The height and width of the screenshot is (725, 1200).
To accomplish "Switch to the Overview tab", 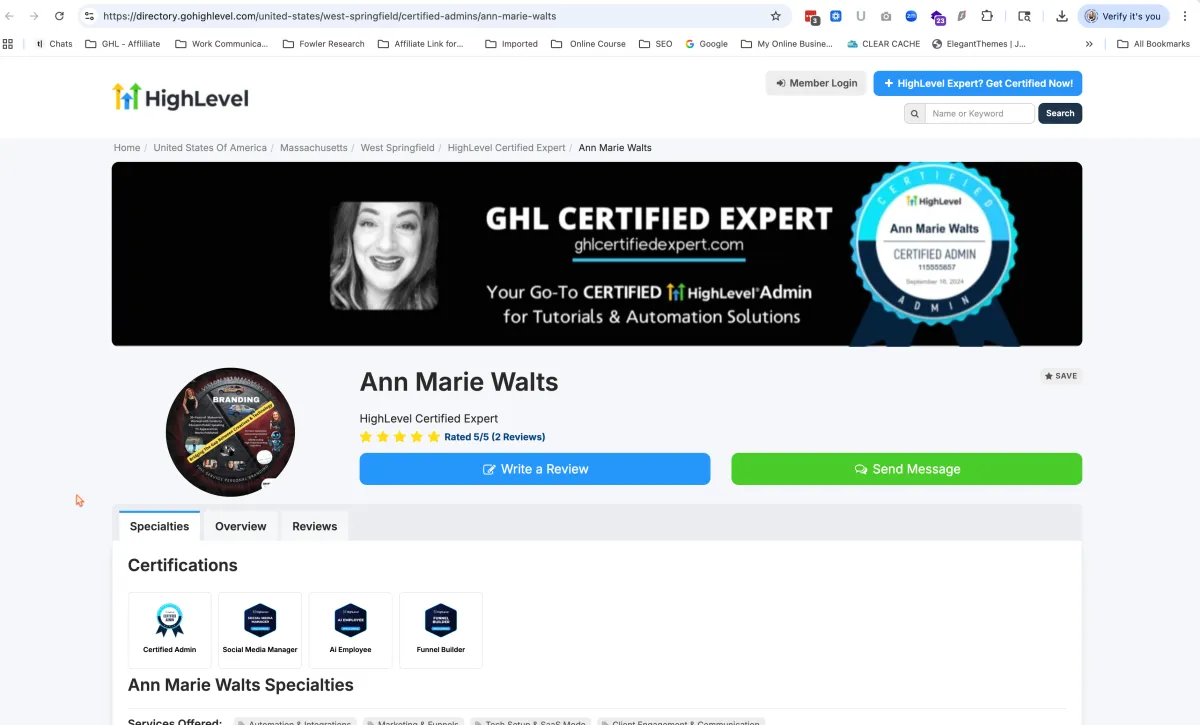I will pyautogui.click(x=241, y=526).
